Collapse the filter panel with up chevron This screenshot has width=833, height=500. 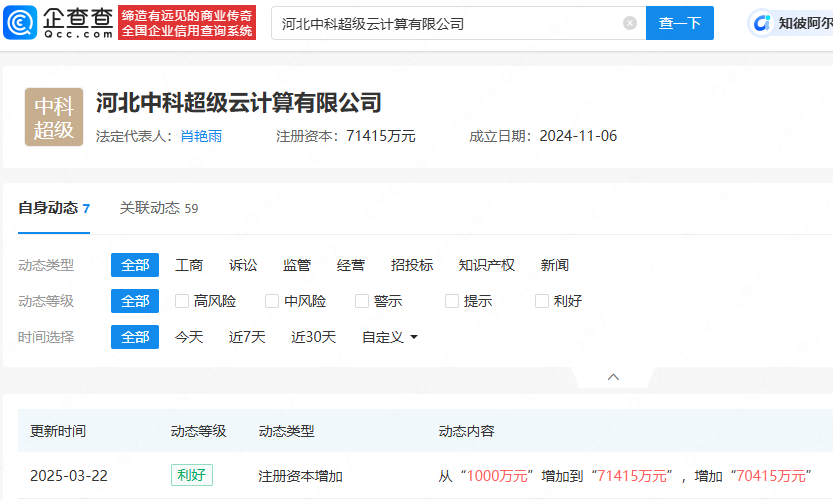(613, 377)
